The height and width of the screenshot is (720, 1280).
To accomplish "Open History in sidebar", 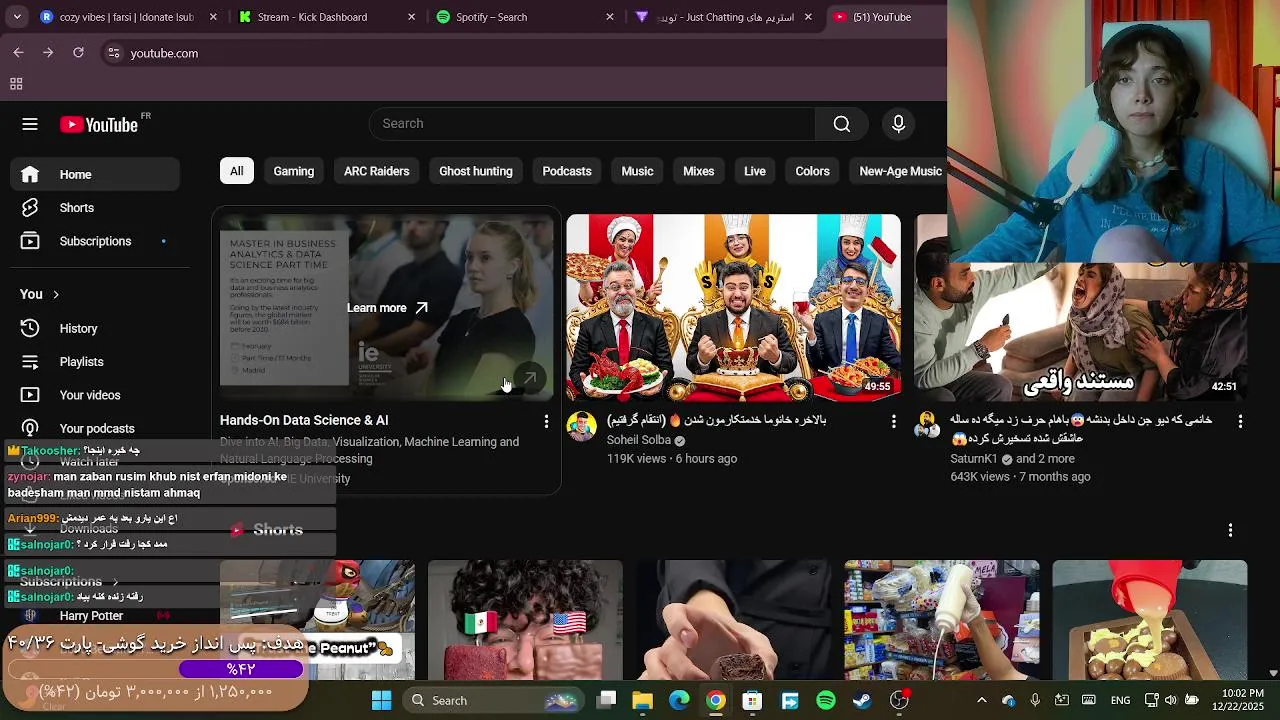I will 96,328.
